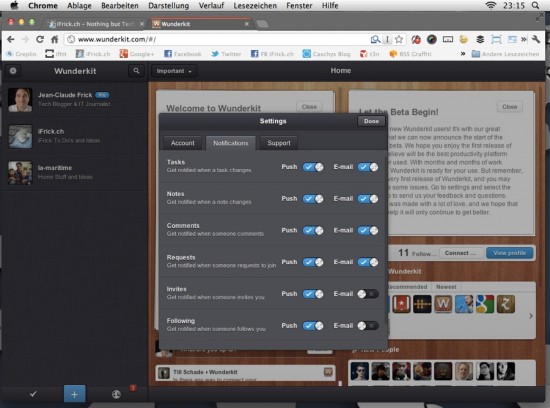Open the Facebook bookmark
The height and width of the screenshot is (408, 550).
(183, 54)
